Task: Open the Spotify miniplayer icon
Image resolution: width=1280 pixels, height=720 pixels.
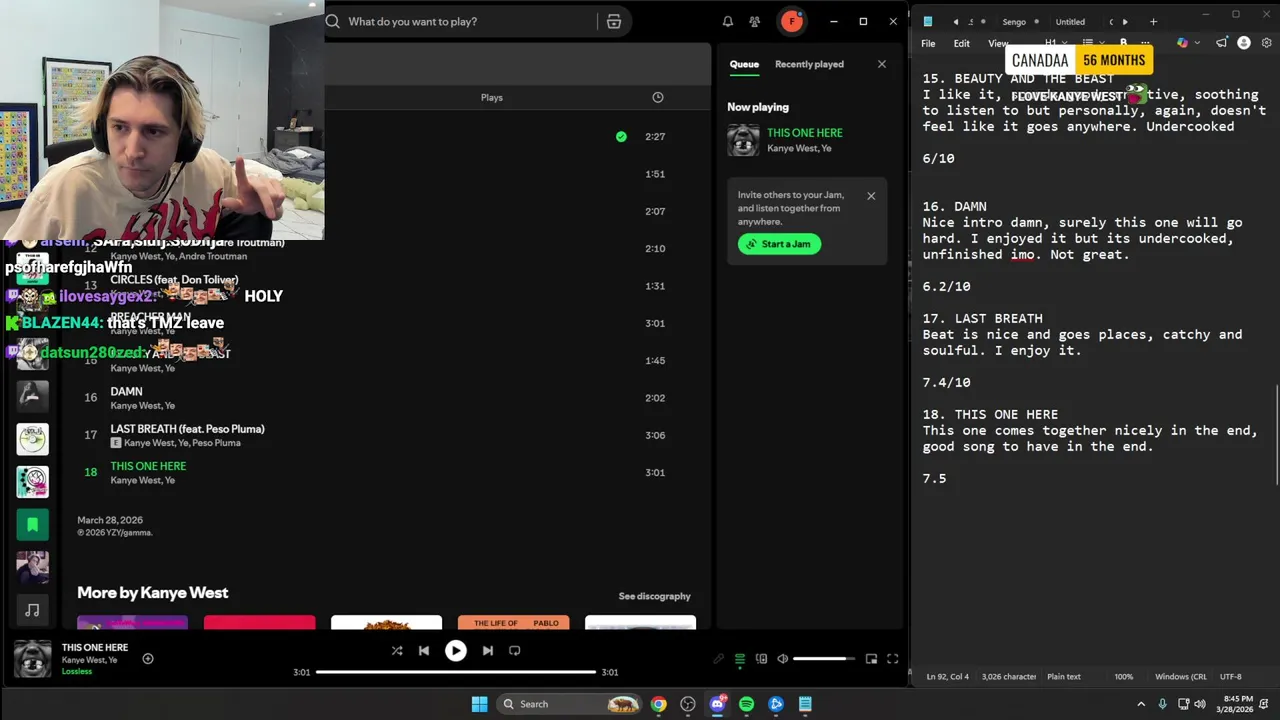Action: (871, 659)
